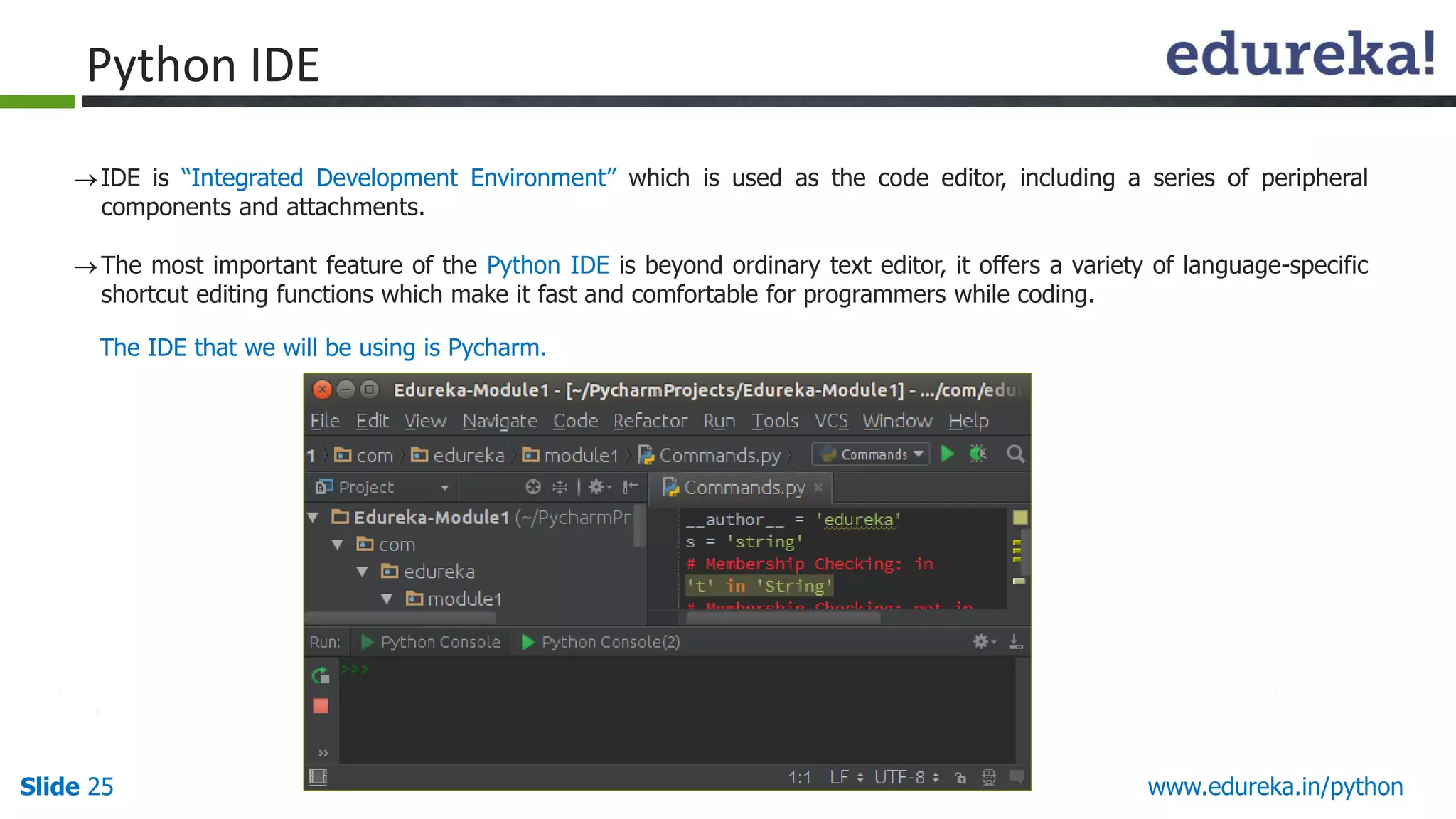The width and height of the screenshot is (1456, 819).
Task: Open the Run menu
Action: point(719,421)
